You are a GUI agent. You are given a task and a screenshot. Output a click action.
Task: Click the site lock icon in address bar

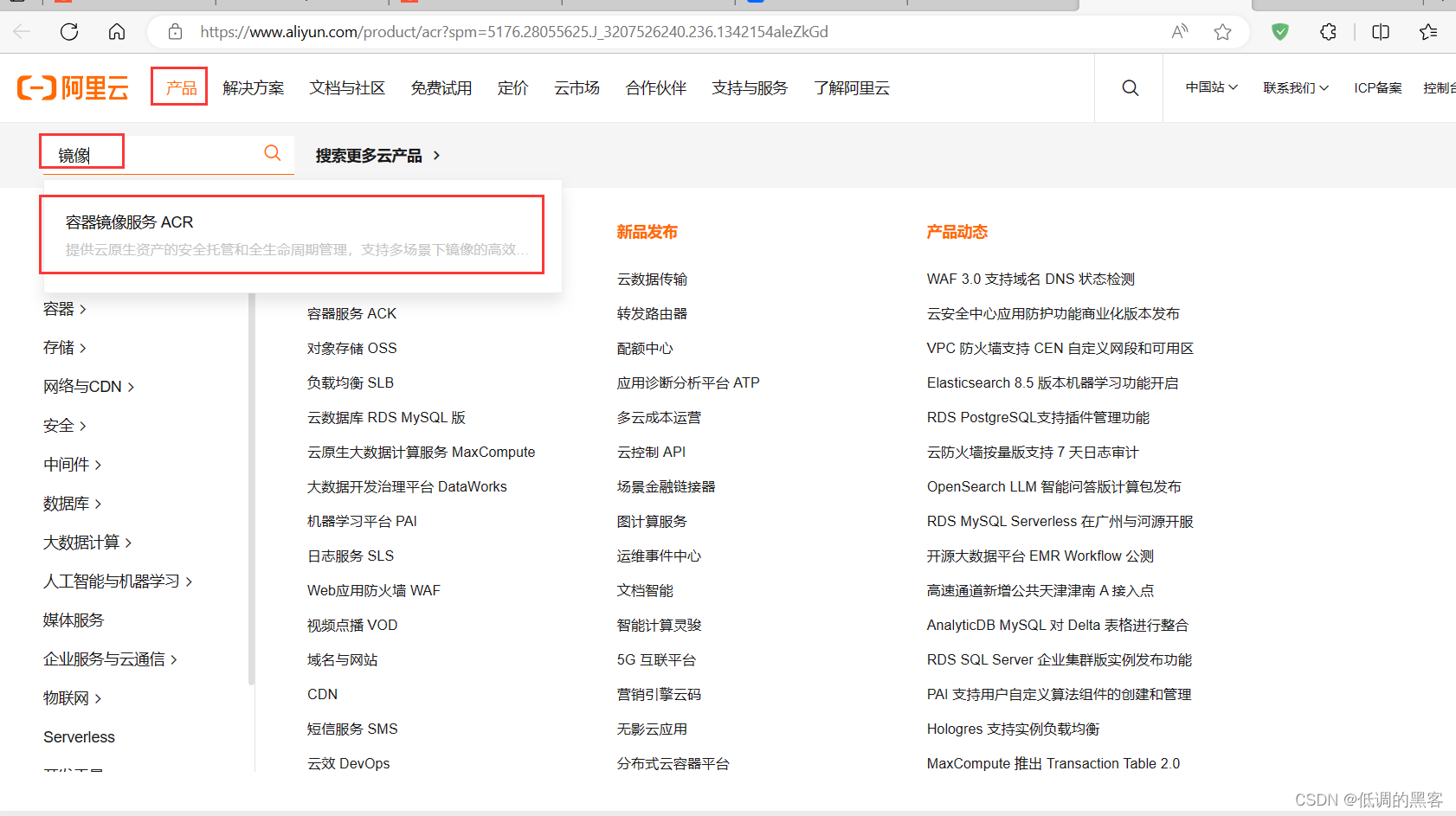pos(175,32)
